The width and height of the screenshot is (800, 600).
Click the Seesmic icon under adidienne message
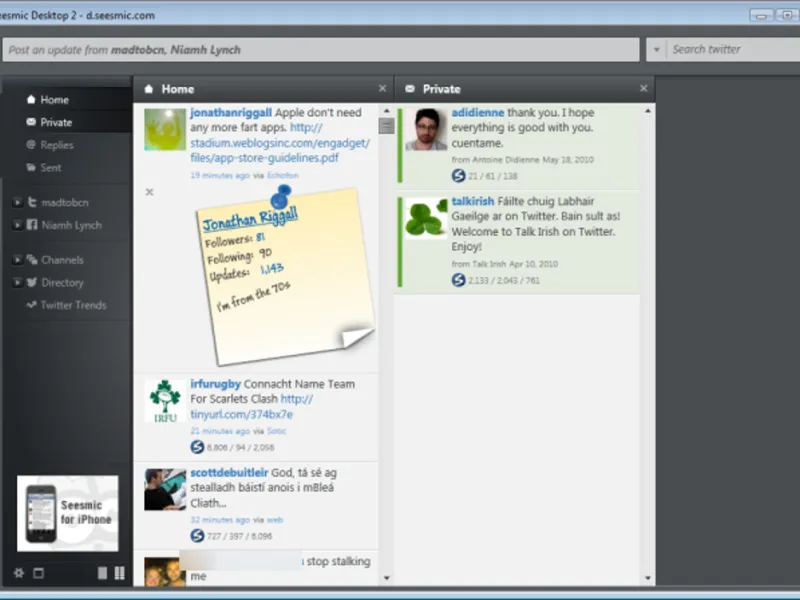click(x=458, y=176)
